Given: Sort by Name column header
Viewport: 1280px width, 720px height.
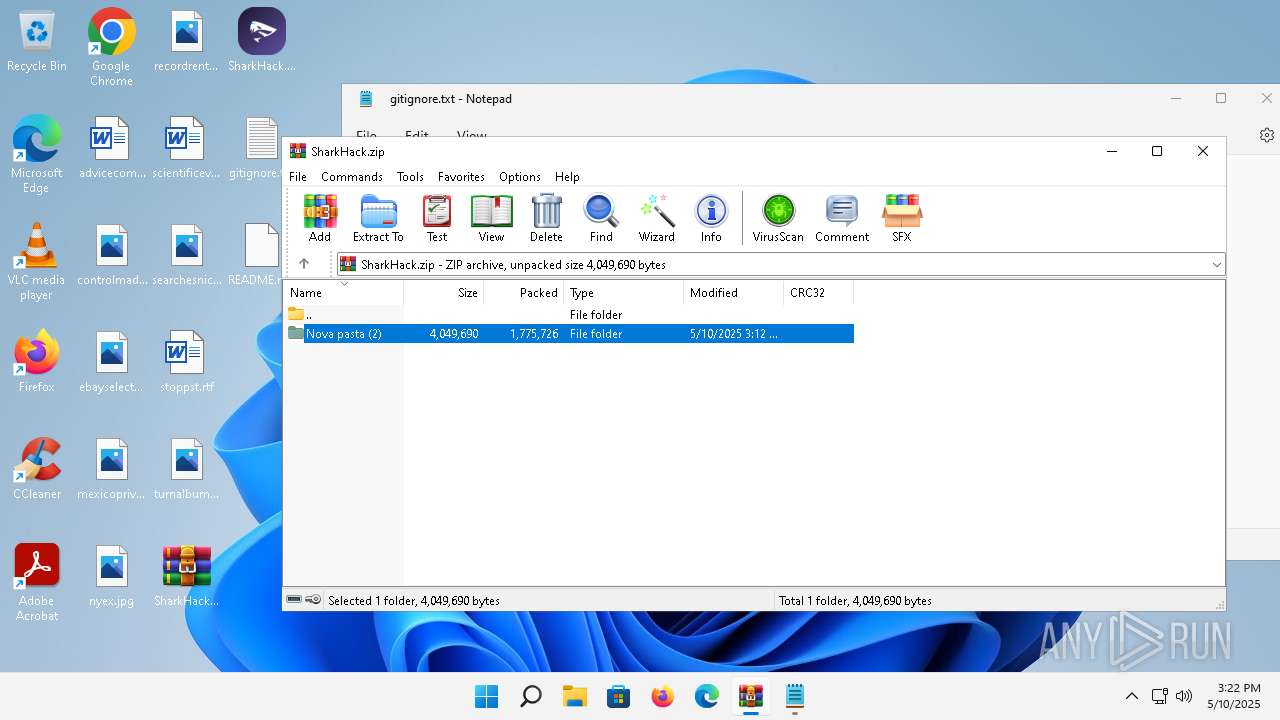Looking at the screenshot, I should [344, 293].
